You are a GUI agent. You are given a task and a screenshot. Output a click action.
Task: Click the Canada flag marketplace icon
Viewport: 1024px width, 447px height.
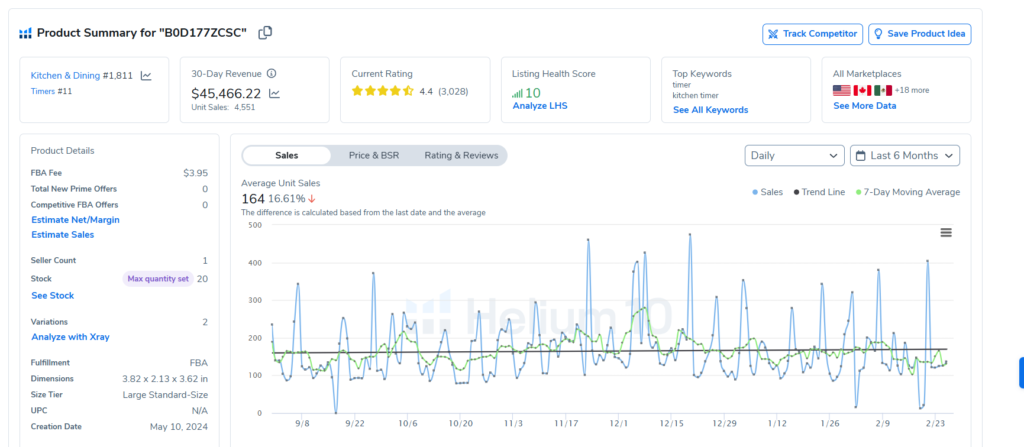[862, 90]
